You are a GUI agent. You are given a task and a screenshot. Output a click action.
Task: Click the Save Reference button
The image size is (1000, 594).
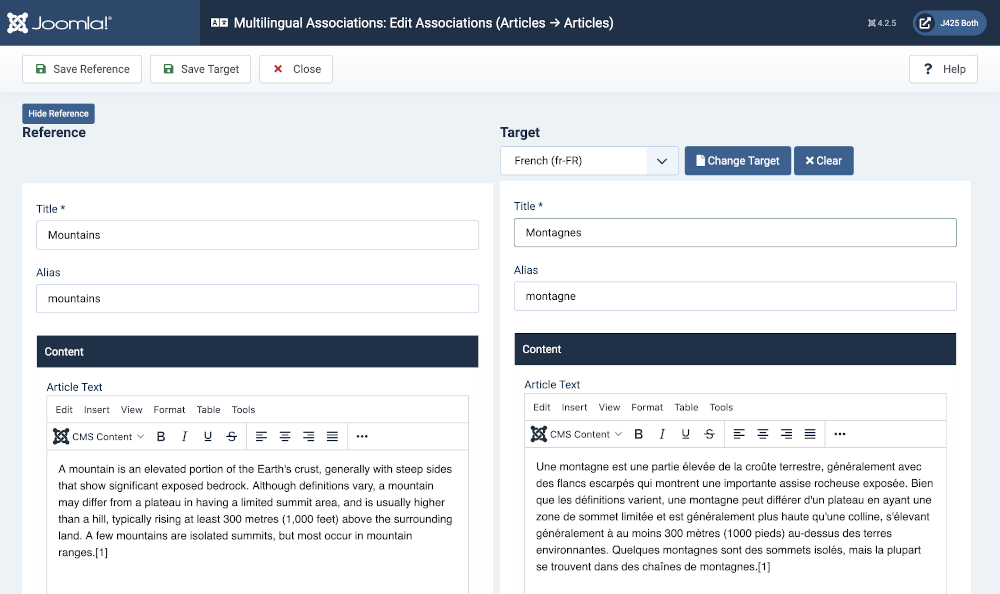[81, 69]
